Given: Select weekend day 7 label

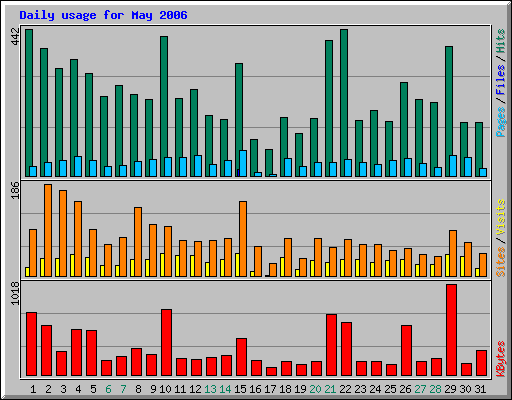Looking at the screenshot, I should point(123,389).
